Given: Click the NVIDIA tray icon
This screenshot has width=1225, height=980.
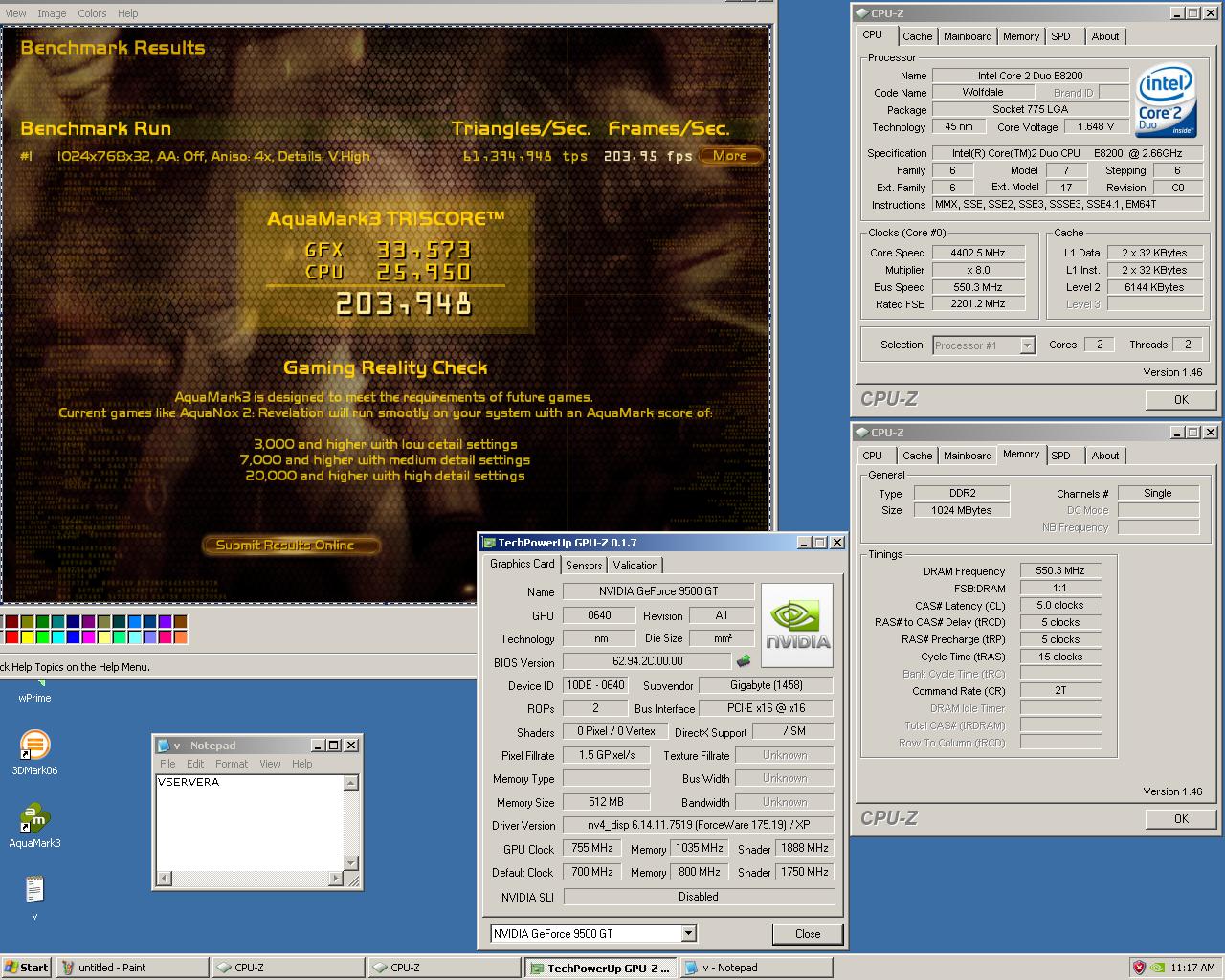Looking at the screenshot, I should (x=1158, y=968).
